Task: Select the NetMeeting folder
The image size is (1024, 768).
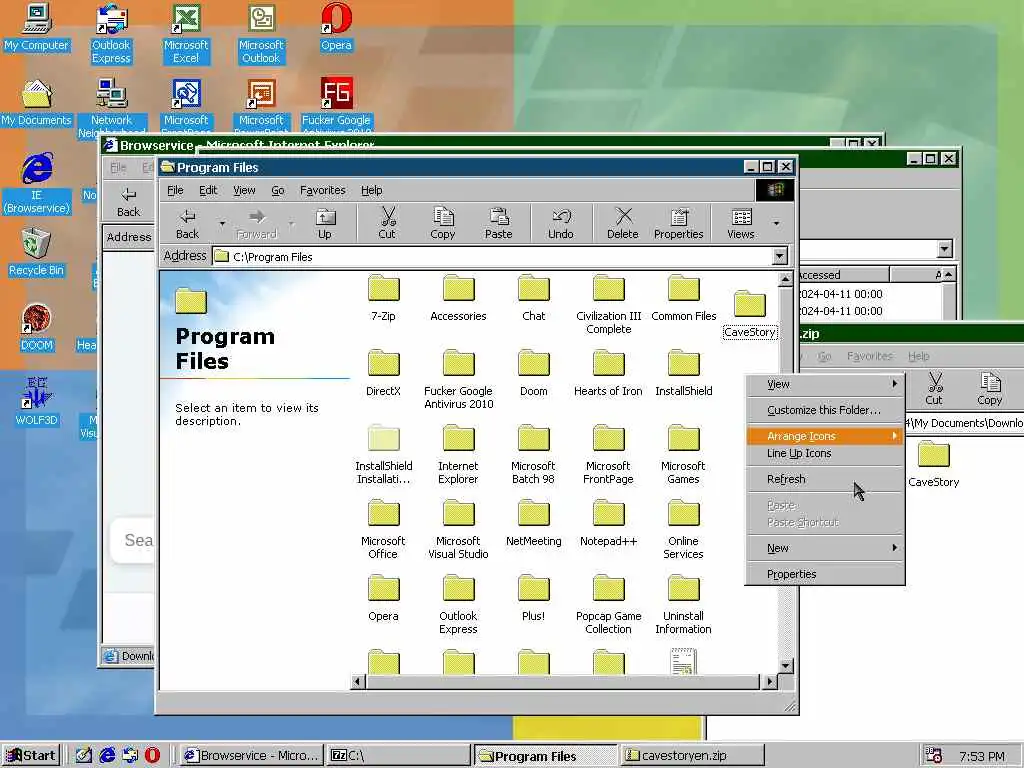Action: point(534,524)
